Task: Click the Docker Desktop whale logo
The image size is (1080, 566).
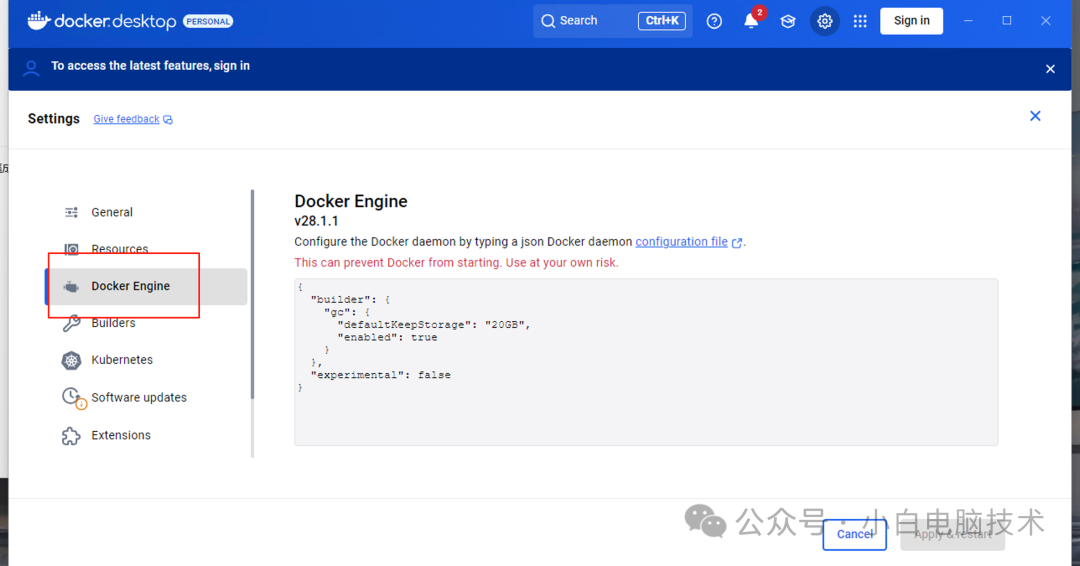Action: (39, 21)
